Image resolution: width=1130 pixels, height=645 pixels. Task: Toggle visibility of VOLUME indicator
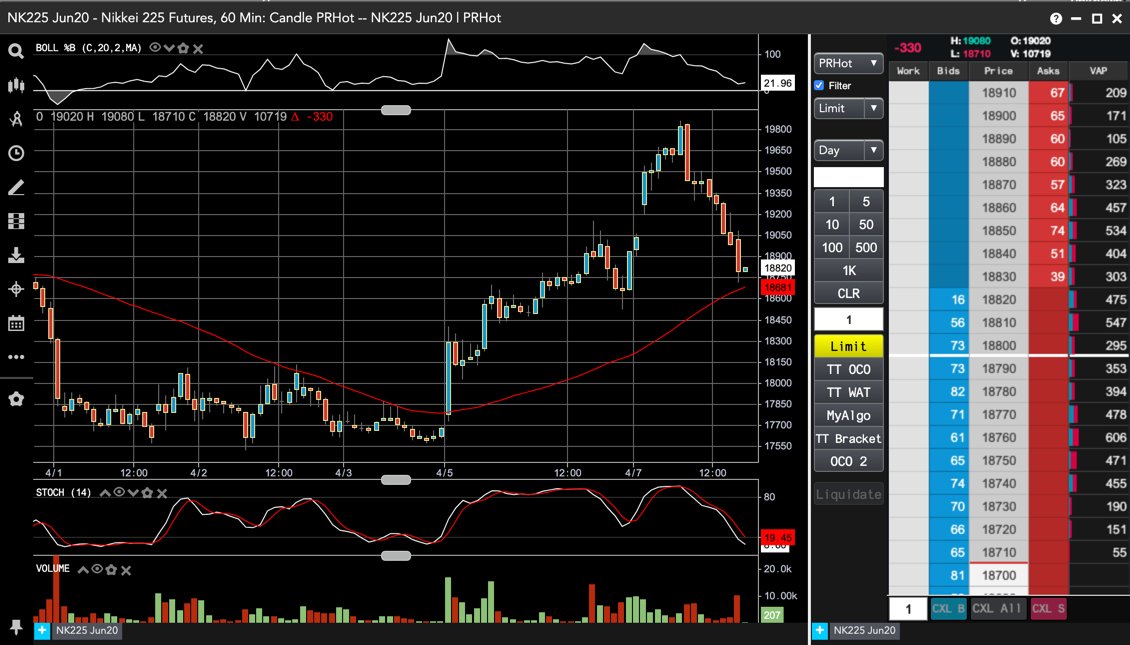coord(97,569)
